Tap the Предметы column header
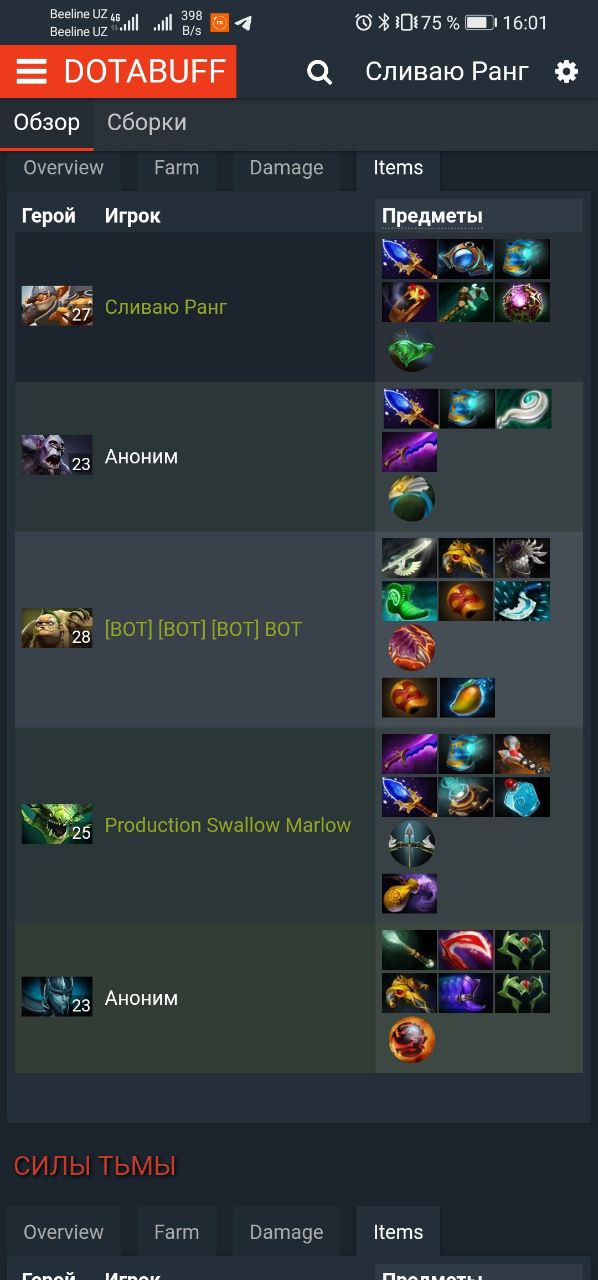Screen dimensions: 598x1280 (x=432, y=216)
